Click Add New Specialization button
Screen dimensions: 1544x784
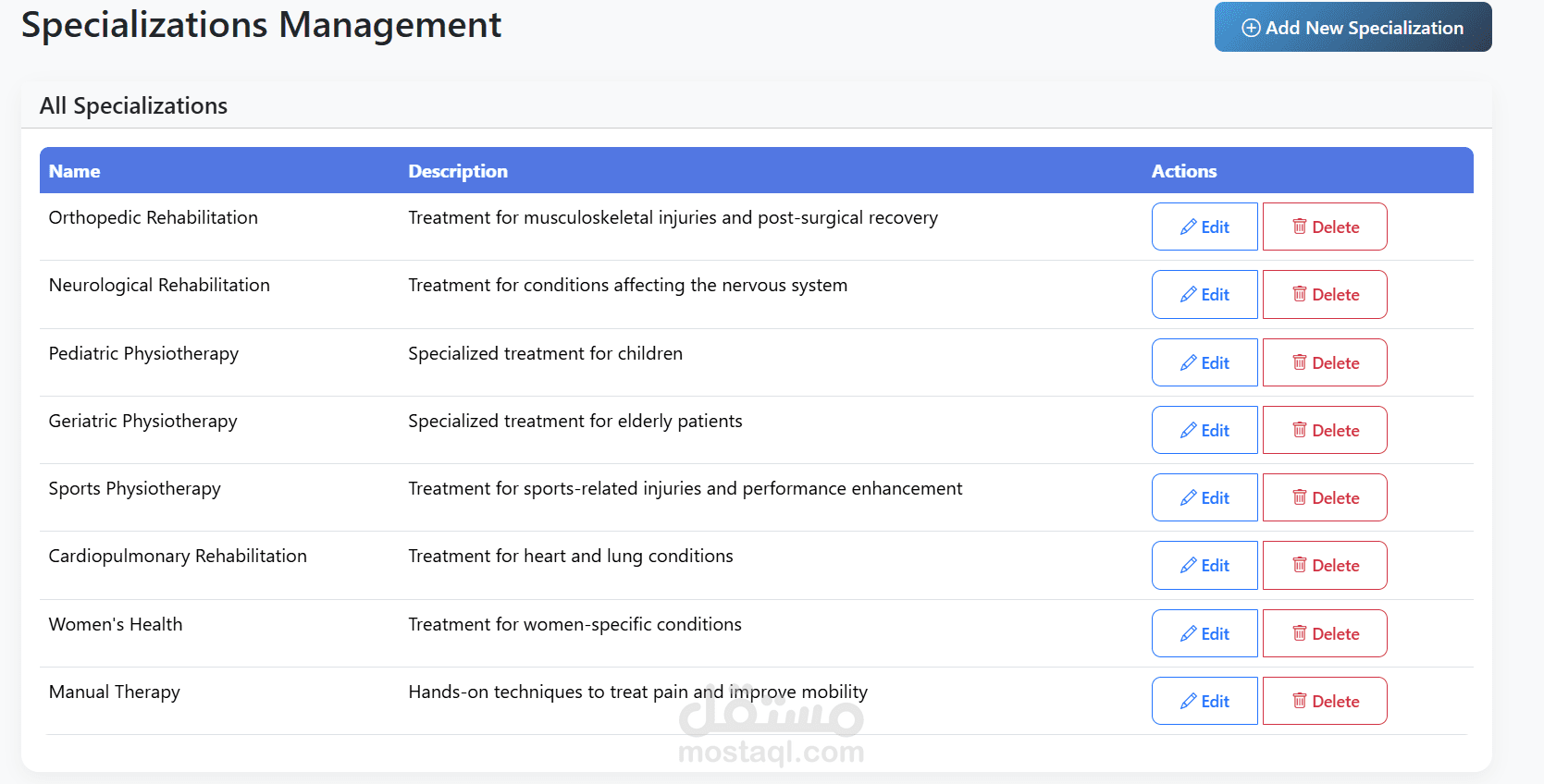click(1353, 28)
